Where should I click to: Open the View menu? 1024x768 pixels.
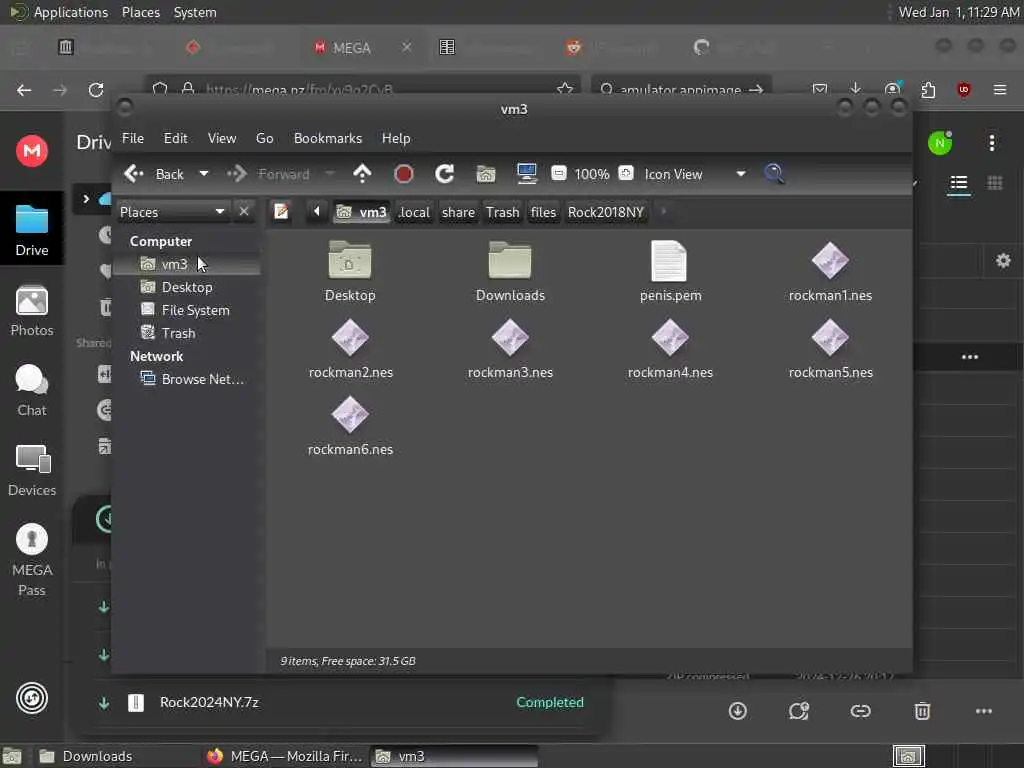tap(222, 138)
